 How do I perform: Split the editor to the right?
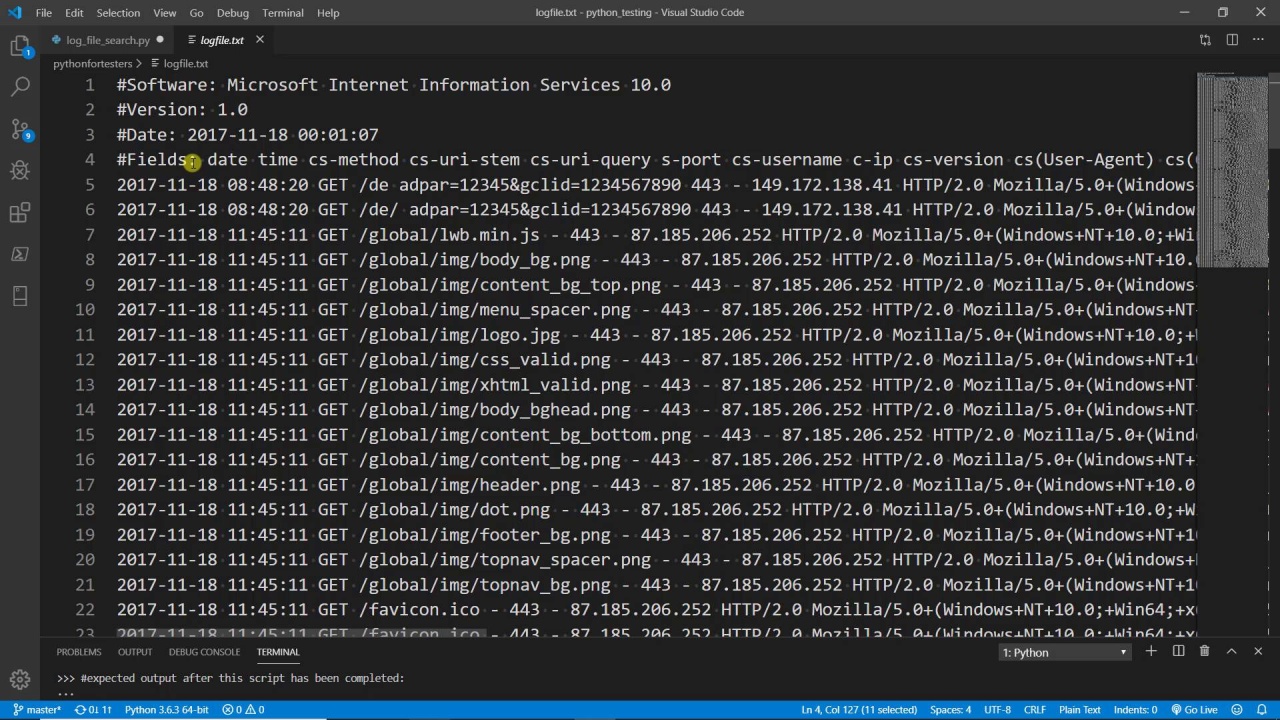(x=1232, y=40)
